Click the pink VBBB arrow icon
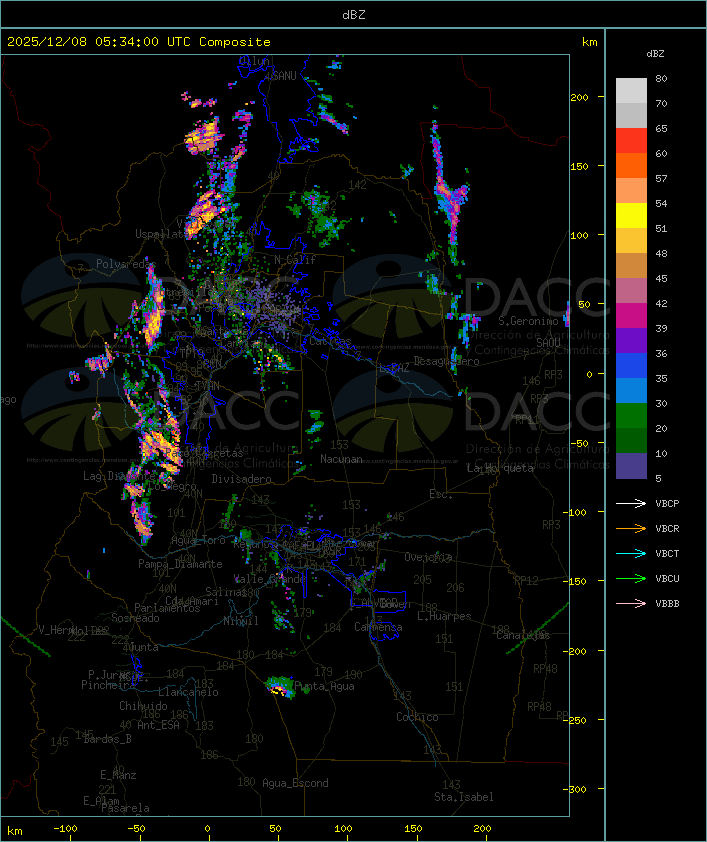Screen dimensions: 707x842 tap(631, 604)
